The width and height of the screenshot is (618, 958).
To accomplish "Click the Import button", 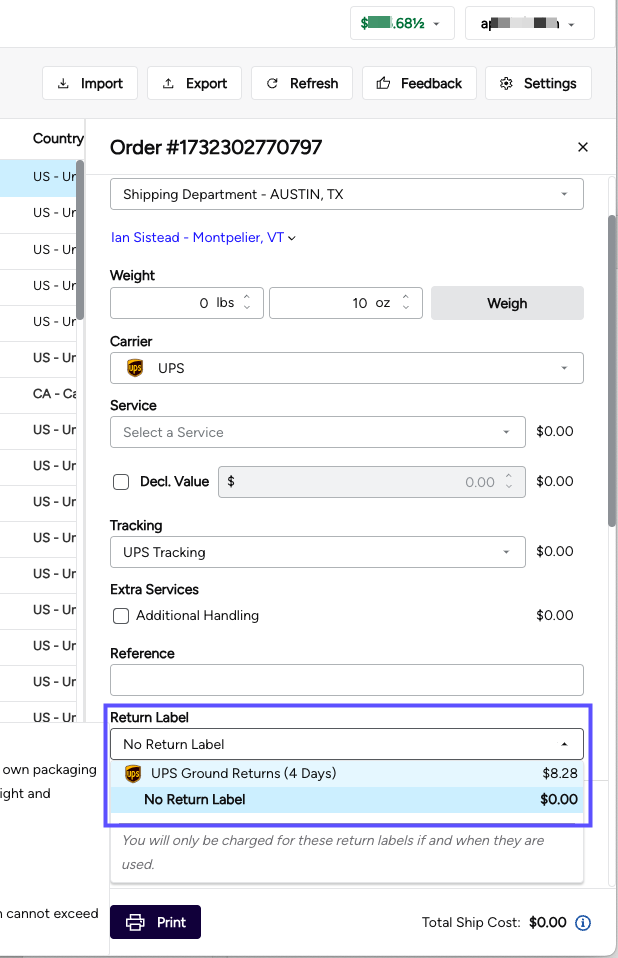I will [90, 83].
